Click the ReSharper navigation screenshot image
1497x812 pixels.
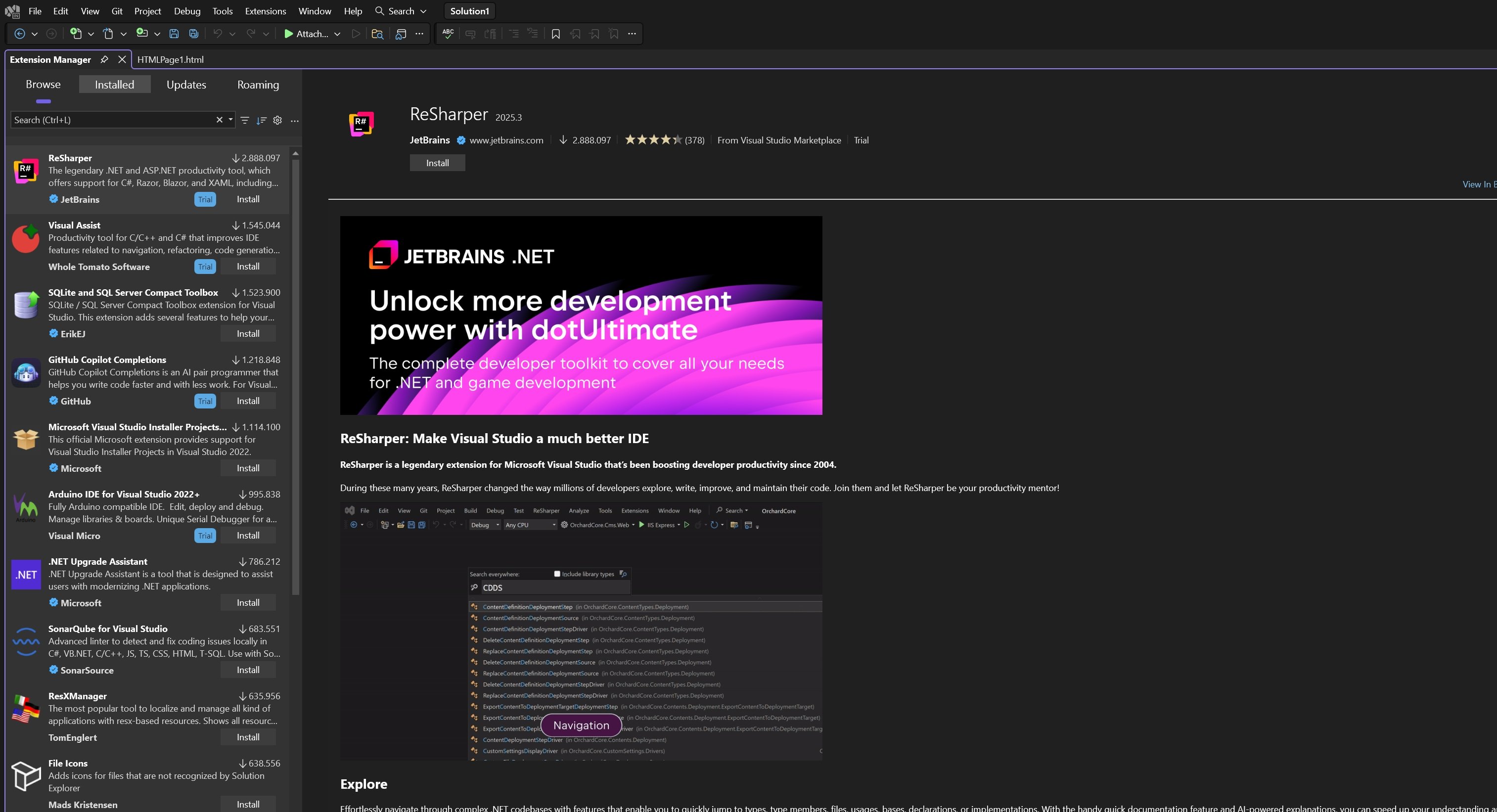tap(581, 632)
